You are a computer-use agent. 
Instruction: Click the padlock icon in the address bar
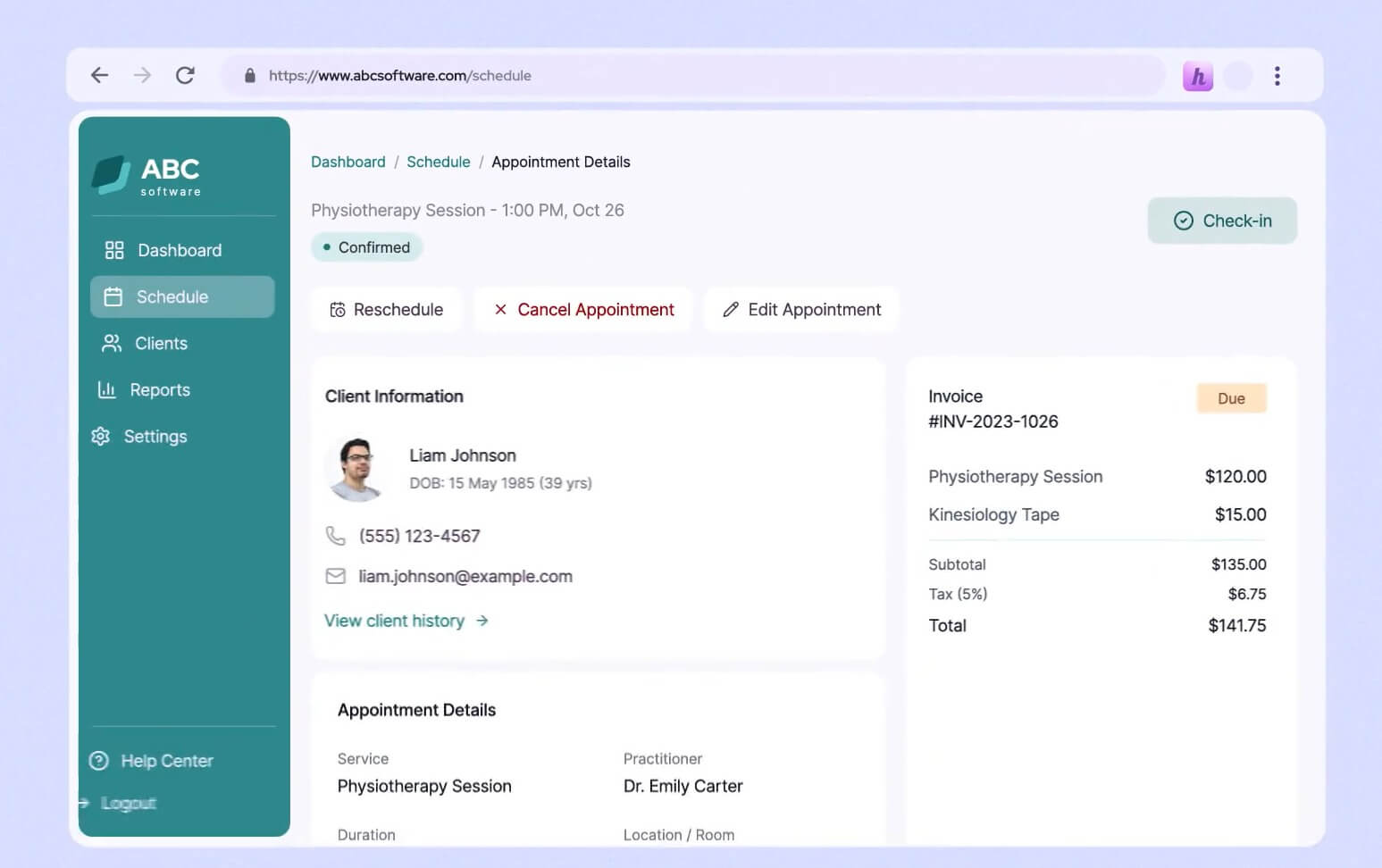[x=250, y=75]
